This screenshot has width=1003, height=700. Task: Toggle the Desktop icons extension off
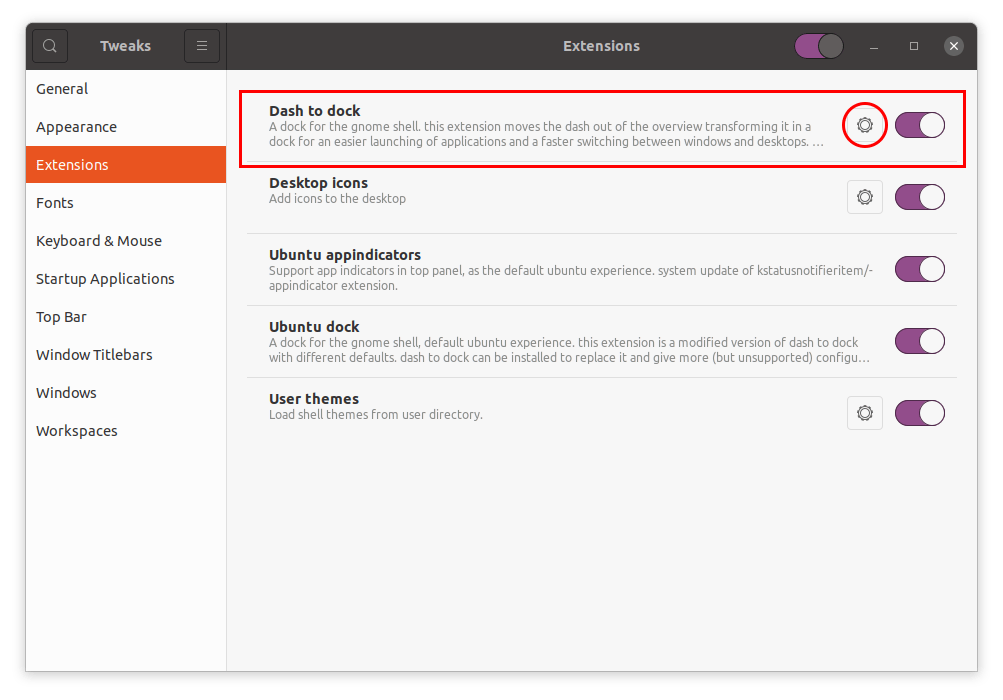(x=918, y=197)
